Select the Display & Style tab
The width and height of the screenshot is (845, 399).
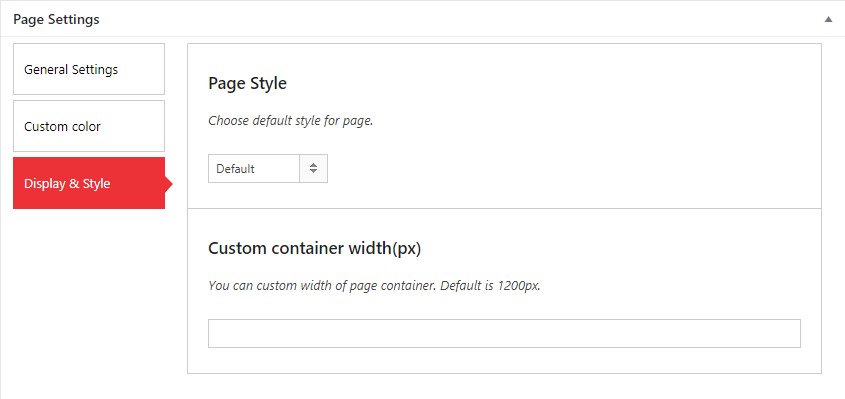point(89,183)
